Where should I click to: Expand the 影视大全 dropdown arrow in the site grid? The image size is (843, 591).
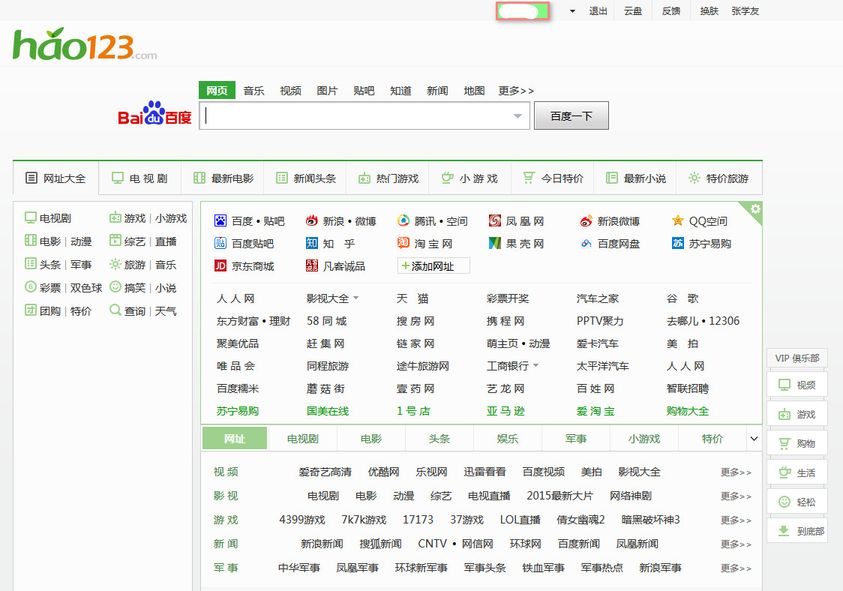pyautogui.click(x=356, y=298)
